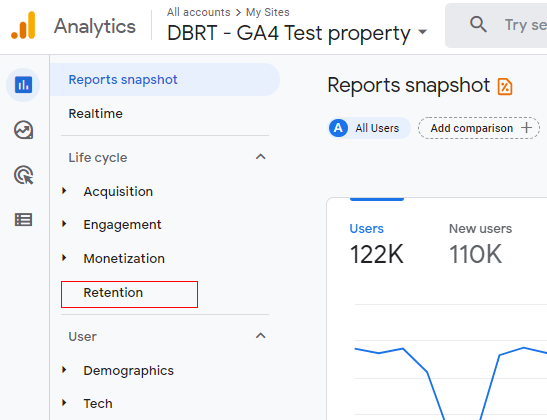Open the Demographics reports item

(128, 370)
